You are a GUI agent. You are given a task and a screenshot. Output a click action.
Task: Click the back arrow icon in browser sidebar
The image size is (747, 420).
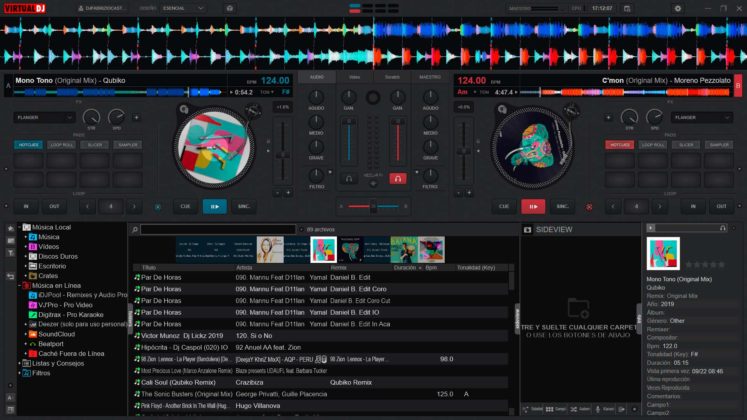10,276
